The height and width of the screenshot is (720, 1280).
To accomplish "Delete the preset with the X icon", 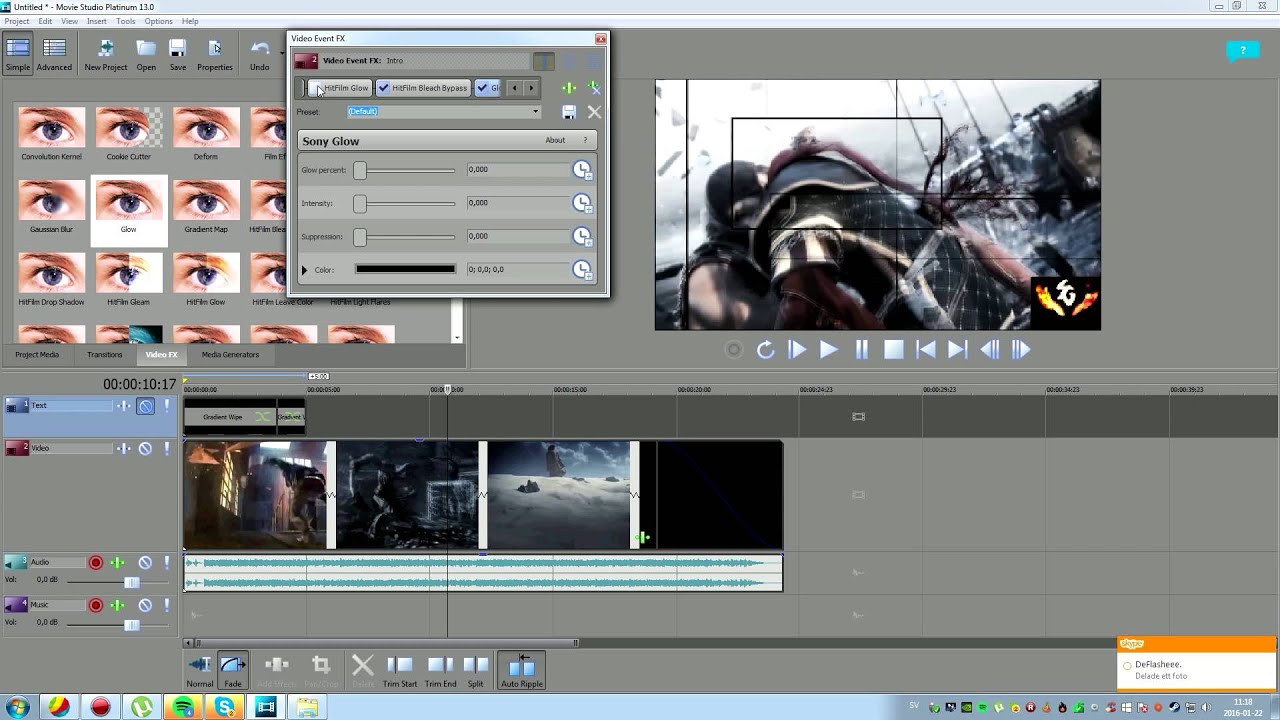I will click(x=594, y=112).
